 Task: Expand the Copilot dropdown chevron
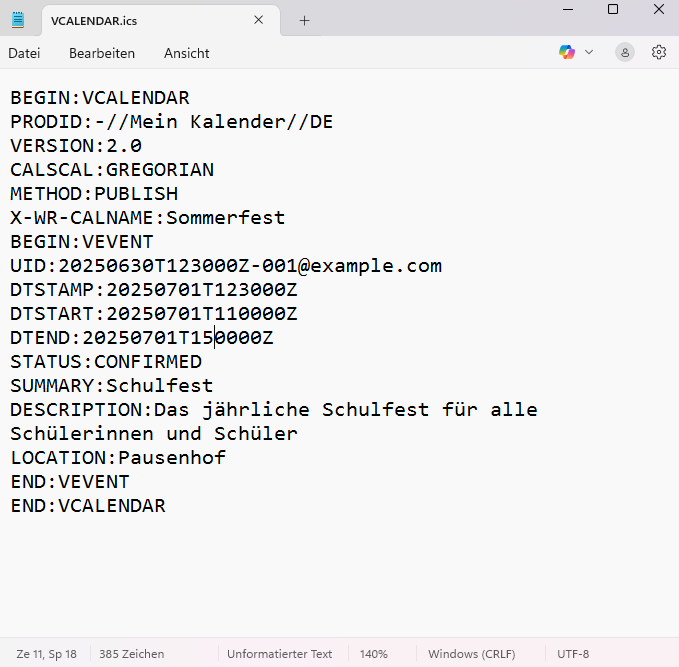pos(589,52)
